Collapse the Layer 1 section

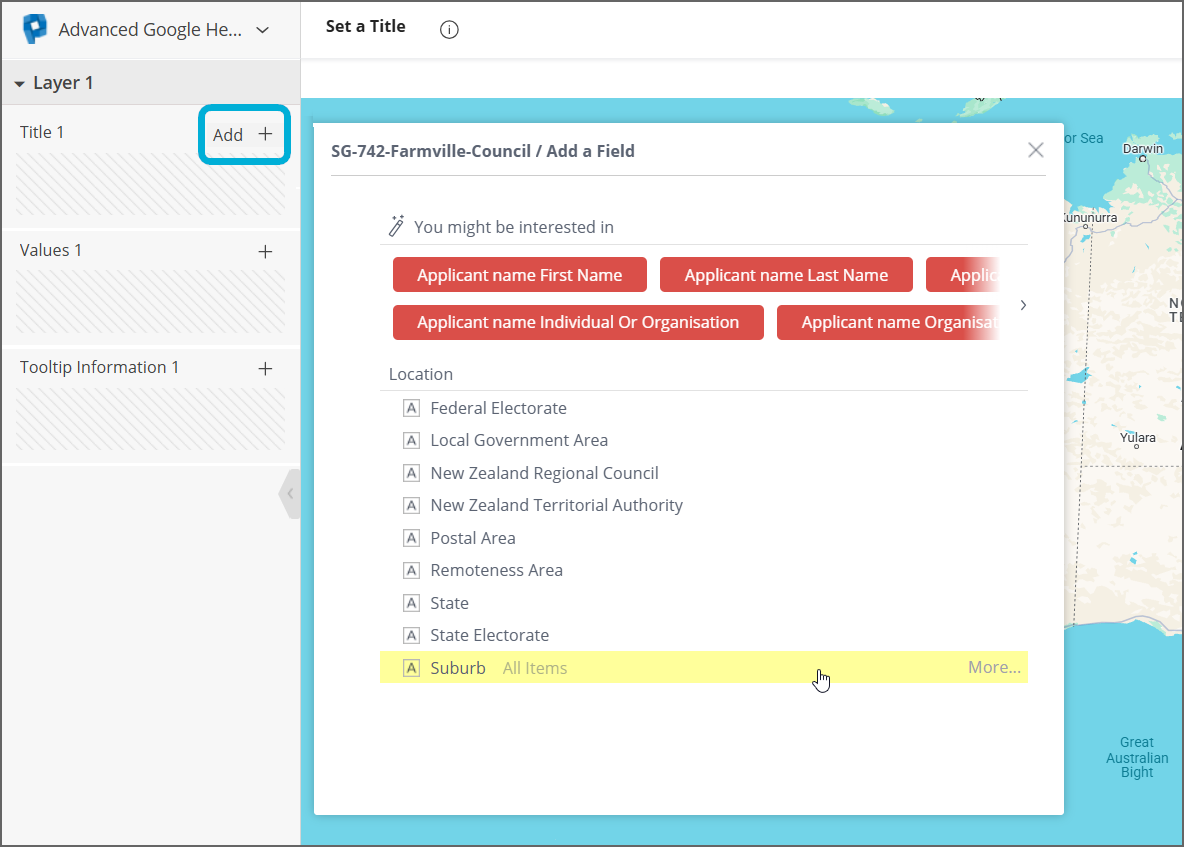[x=20, y=84]
